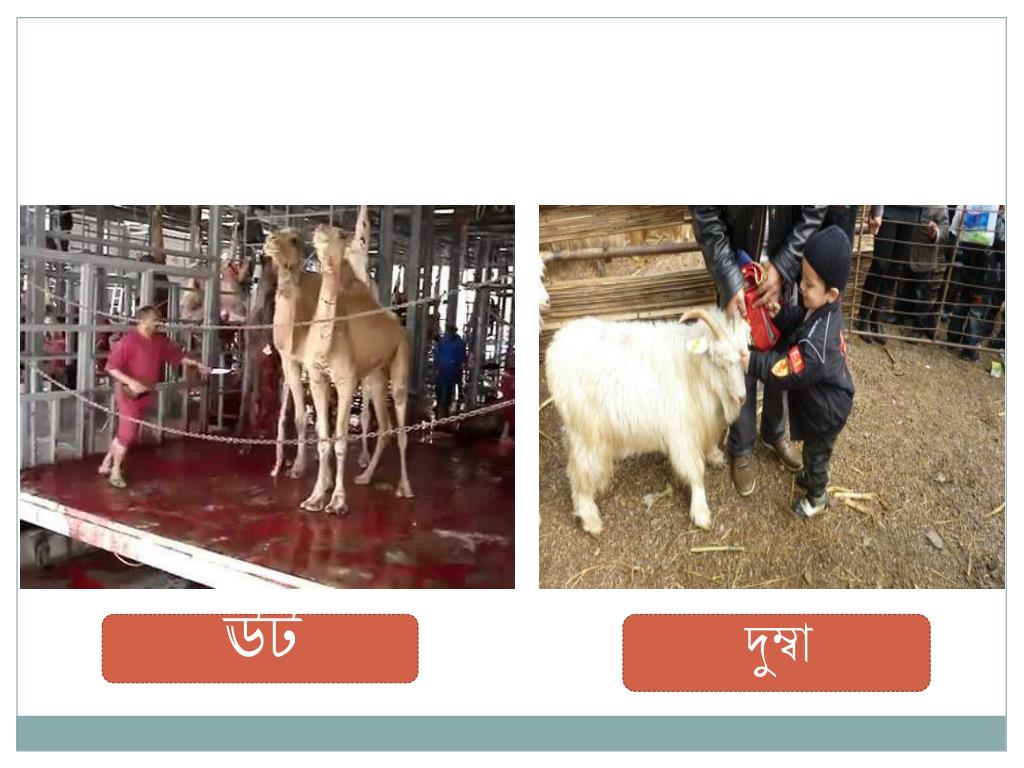The height and width of the screenshot is (768, 1024).
Task: Click the দুম্বা label button
Action: pyautogui.click(x=776, y=652)
